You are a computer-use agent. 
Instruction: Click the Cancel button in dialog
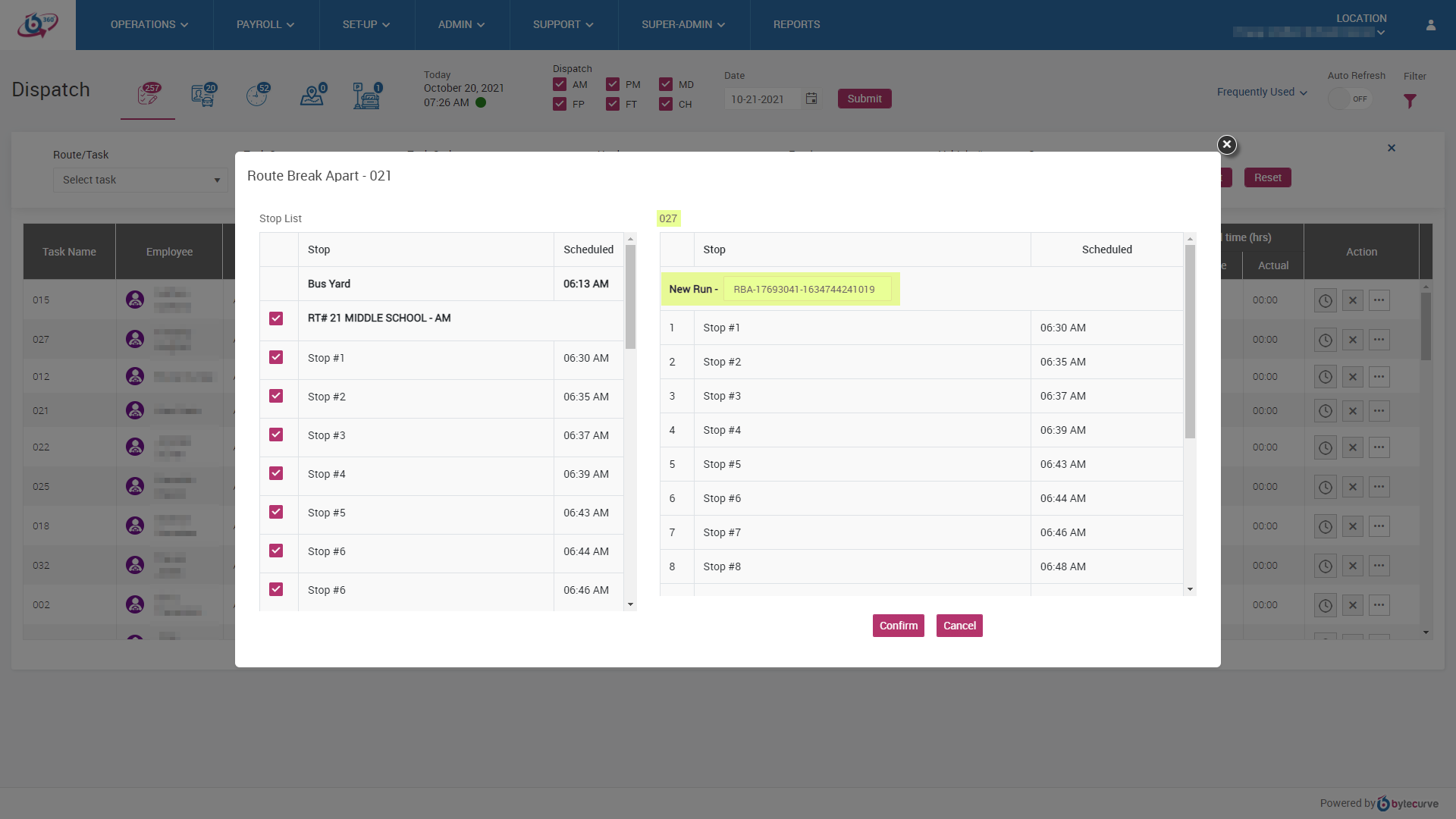point(959,626)
